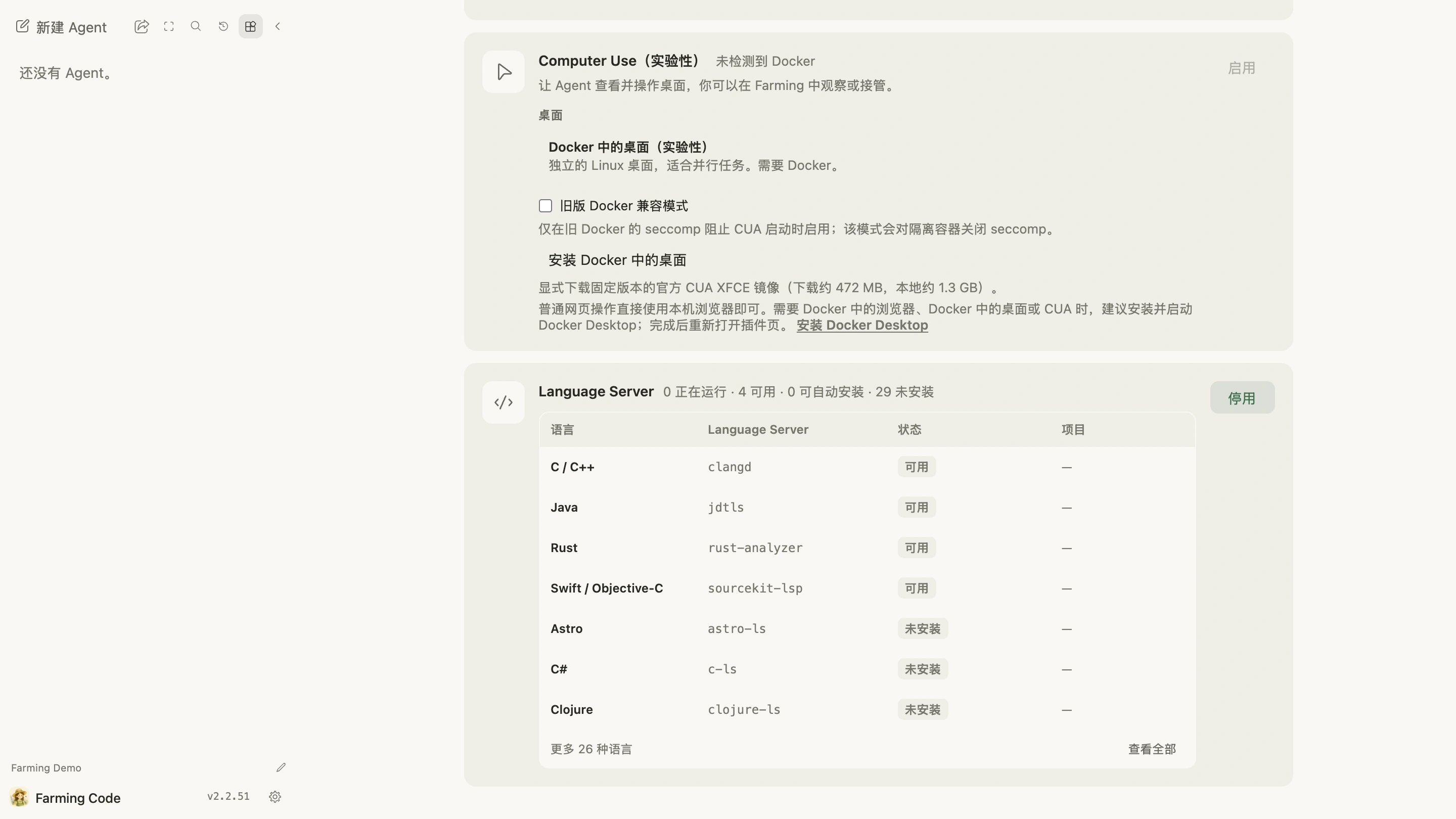The height and width of the screenshot is (819, 1456).
Task: Open settings gear next to version
Action: coord(275,797)
